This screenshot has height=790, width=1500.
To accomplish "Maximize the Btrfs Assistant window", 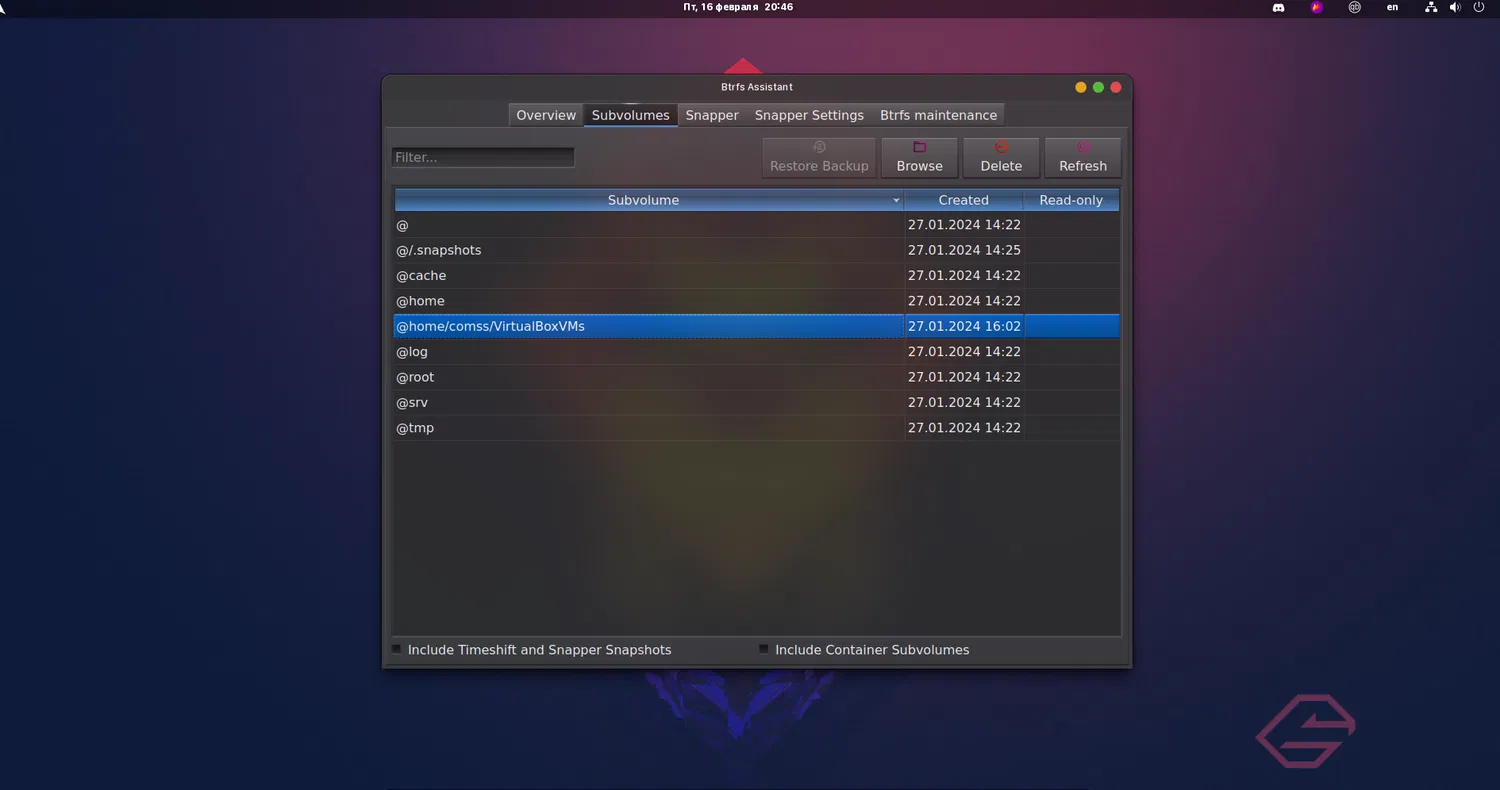I will click(1098, 87).
